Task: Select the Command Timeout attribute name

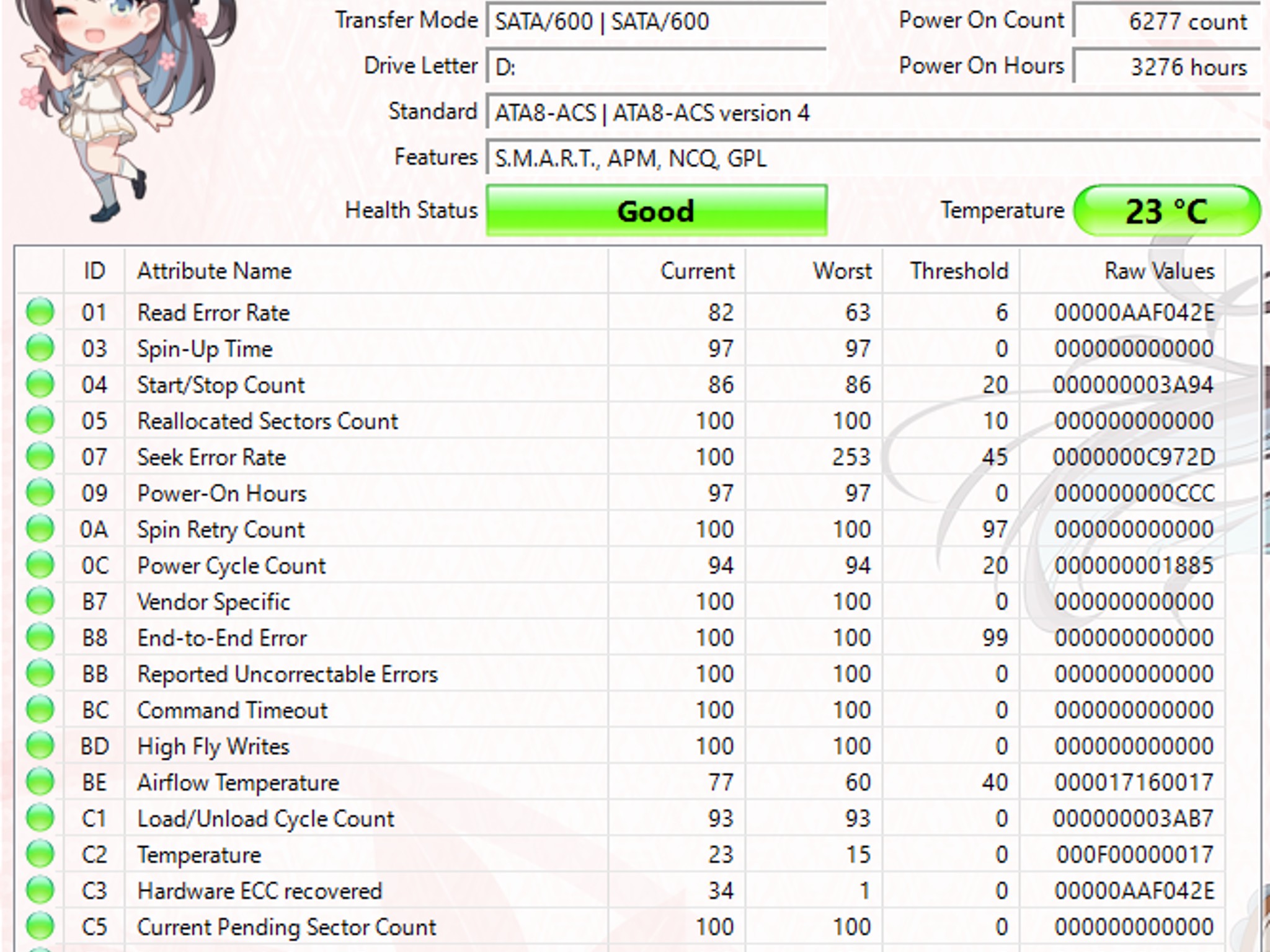Action: [233, 710]
